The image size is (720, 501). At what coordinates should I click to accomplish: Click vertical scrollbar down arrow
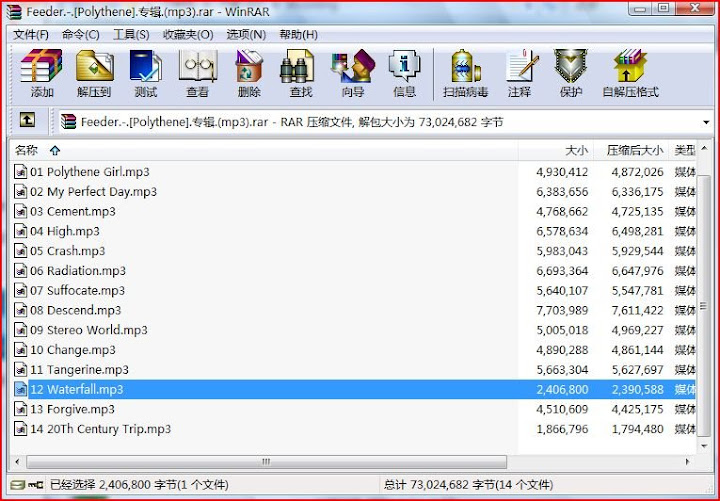click(x=704, y=446)
